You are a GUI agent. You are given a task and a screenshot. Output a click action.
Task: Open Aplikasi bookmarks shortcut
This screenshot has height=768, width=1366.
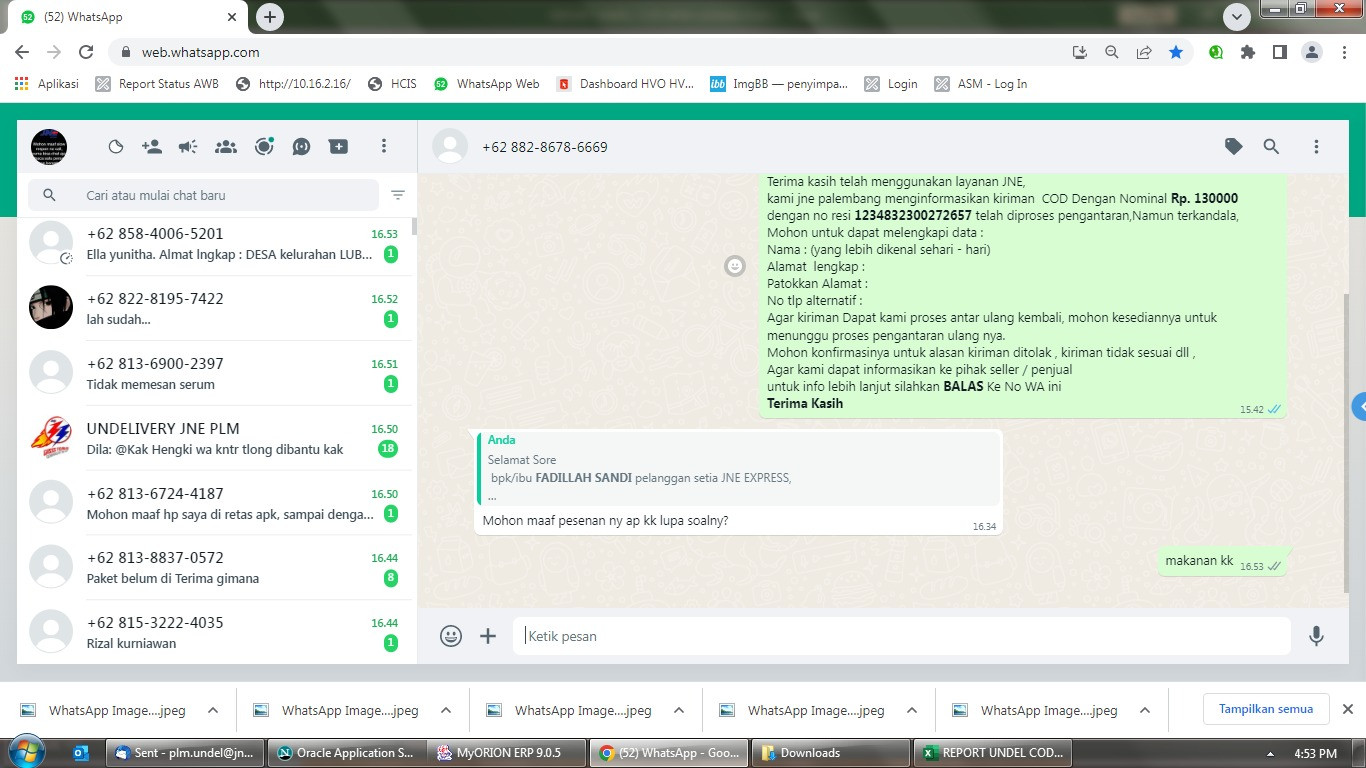click(47, 84)
